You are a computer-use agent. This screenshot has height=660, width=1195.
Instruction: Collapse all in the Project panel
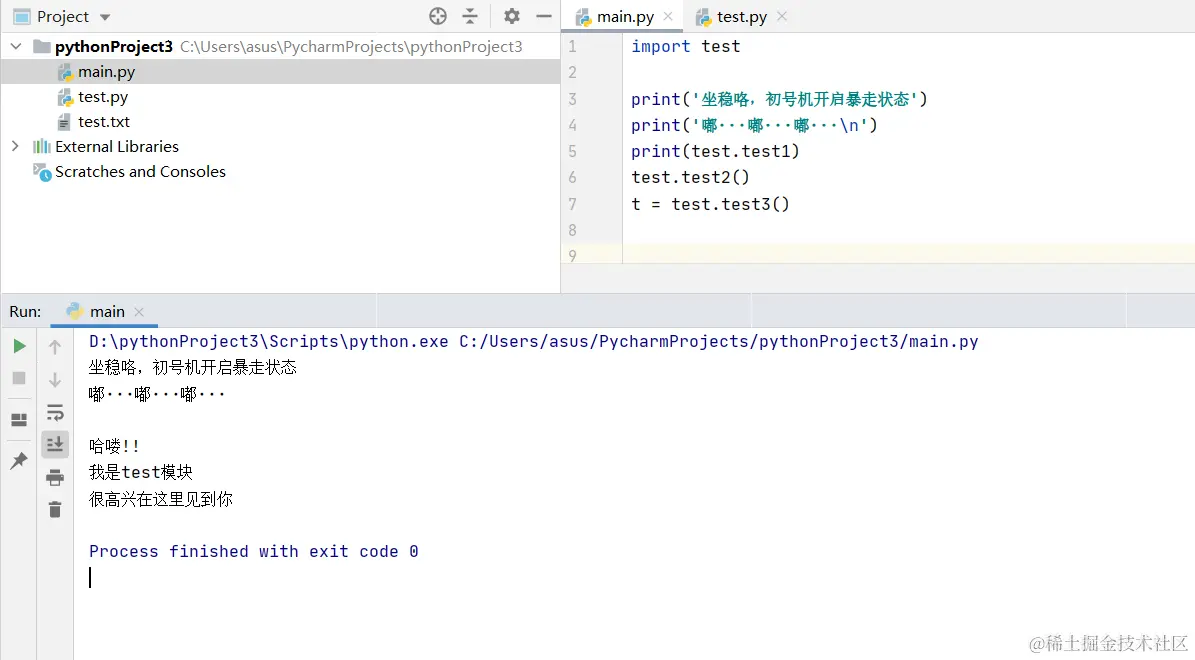pyautogui.click(x=470, y=16)
